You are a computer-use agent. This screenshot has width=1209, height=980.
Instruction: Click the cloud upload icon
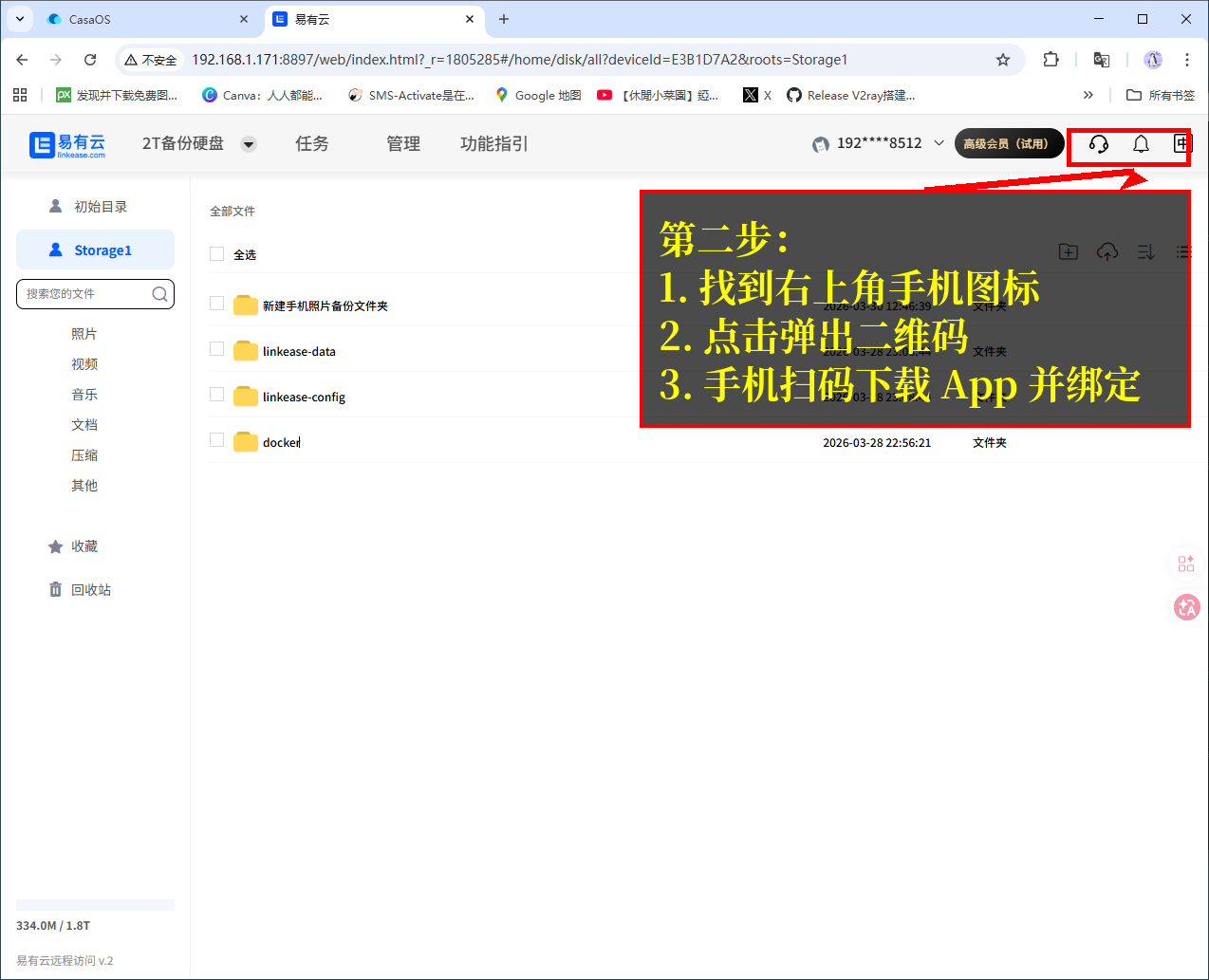click(x=1107, y=251)
